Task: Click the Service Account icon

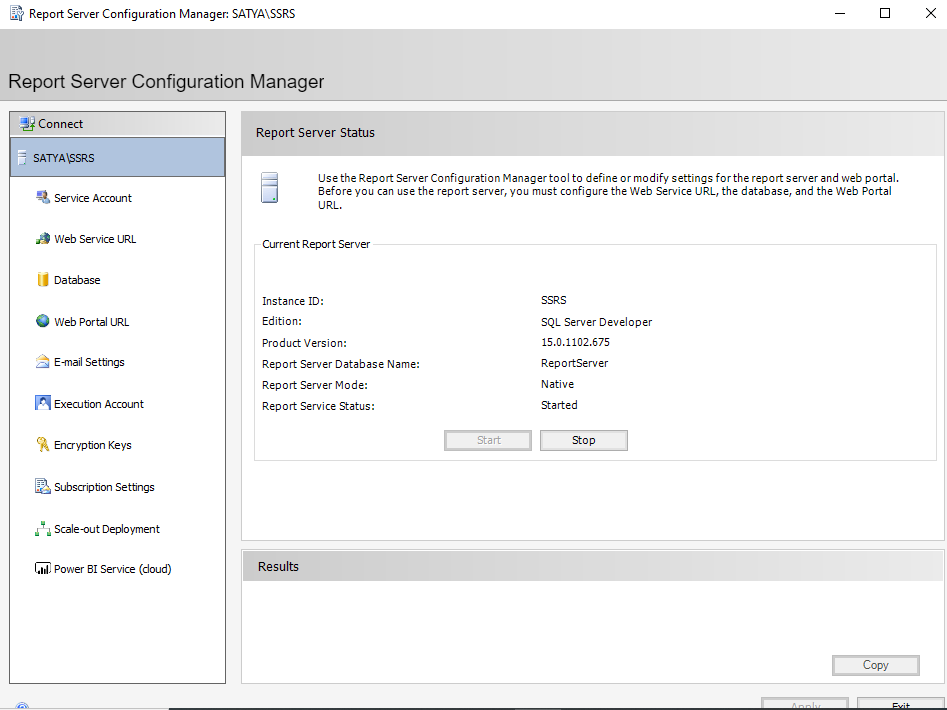Action: pyautogui.click(x=43, y=198)
